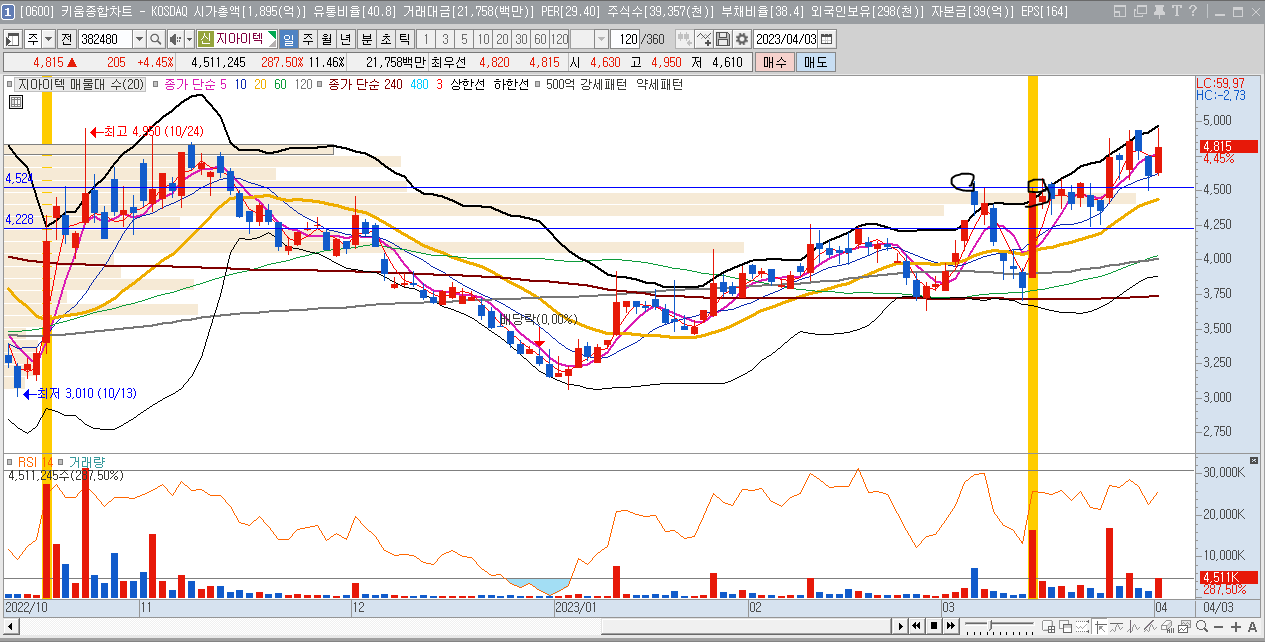Click the 최저 3,010 (10/13) marker label

(80, 393)
